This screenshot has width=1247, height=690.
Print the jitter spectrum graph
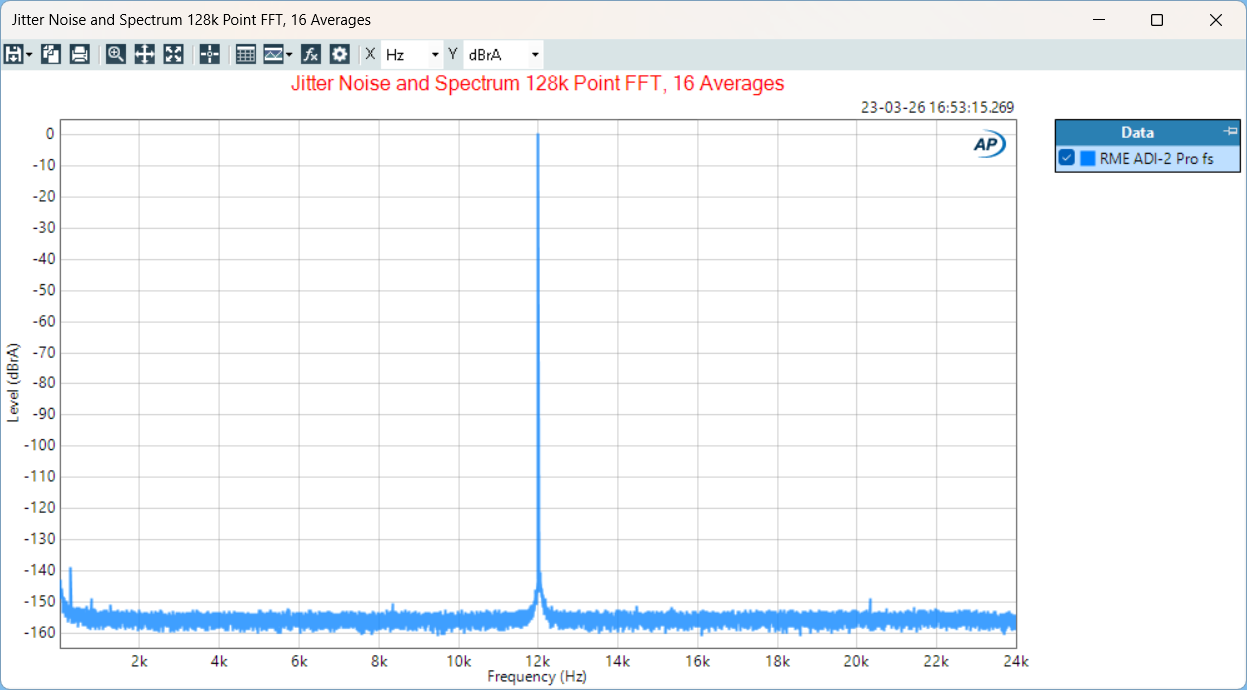point(79,54)
